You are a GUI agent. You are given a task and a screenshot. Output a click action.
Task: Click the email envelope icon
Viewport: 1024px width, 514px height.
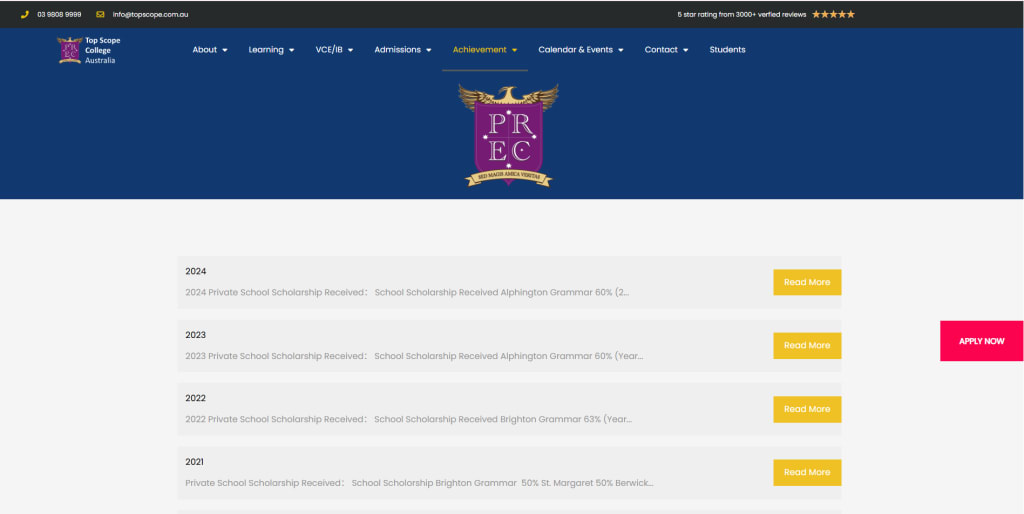tap(100, 14)
